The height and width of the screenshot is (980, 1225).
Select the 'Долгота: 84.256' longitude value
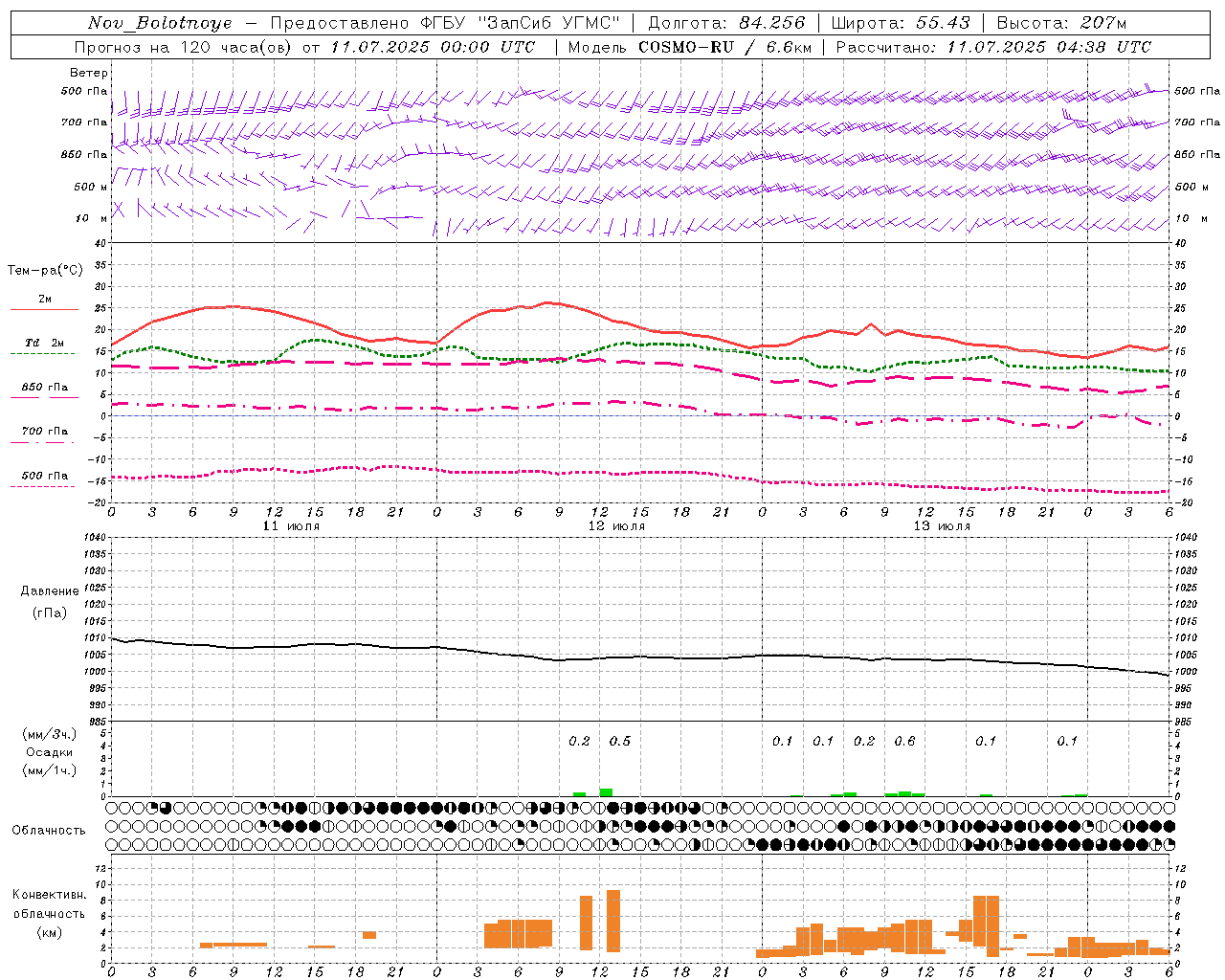coord(726,23)
